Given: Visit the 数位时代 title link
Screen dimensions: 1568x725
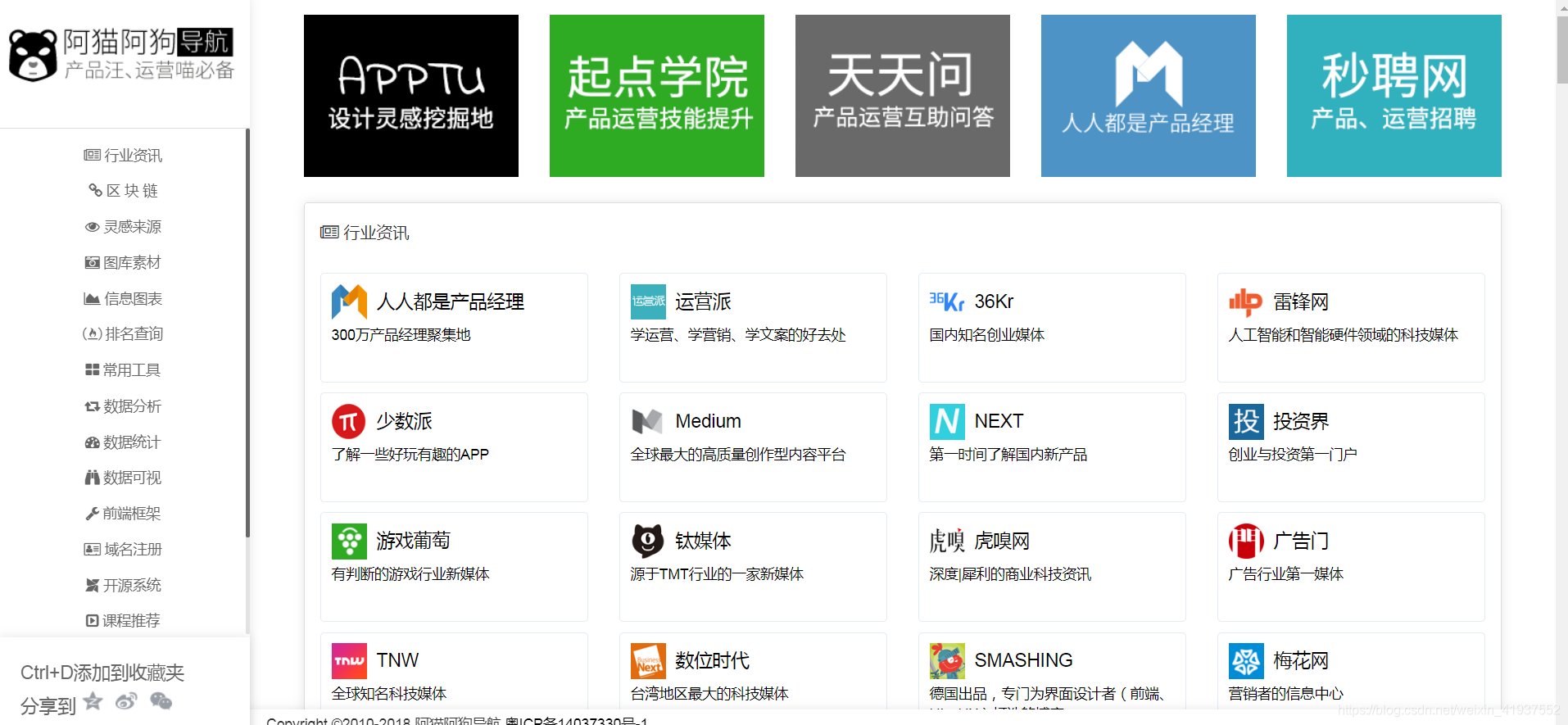Looking at the screenshot, I should point(713,661).
